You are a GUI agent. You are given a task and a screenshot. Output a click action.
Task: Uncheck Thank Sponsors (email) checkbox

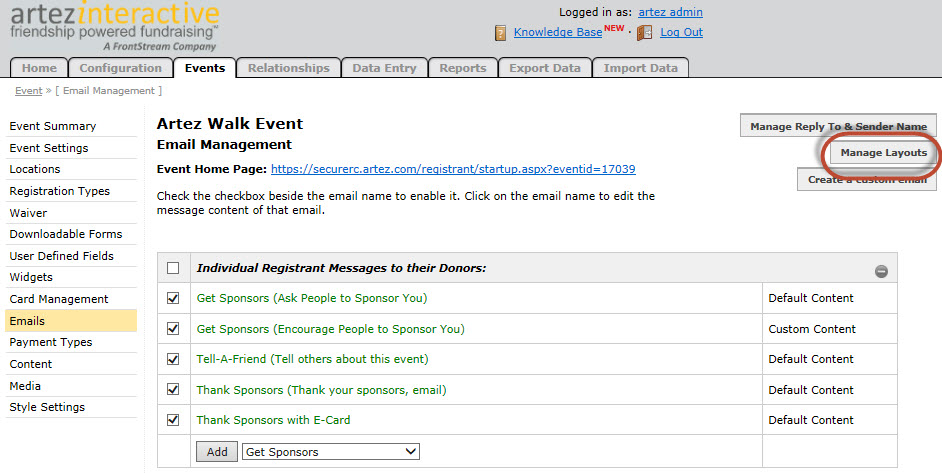coord(173,389)
